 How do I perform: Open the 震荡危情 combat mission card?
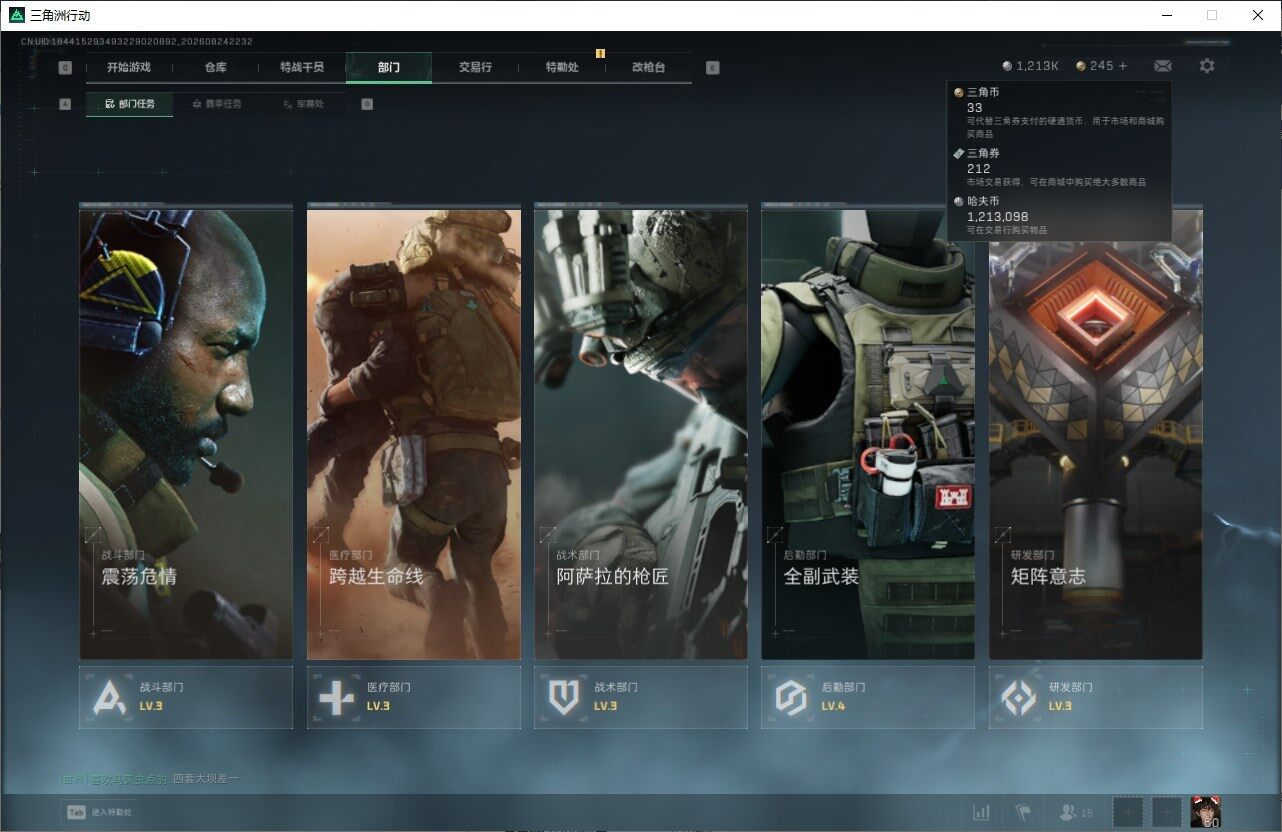pos(186,433)
